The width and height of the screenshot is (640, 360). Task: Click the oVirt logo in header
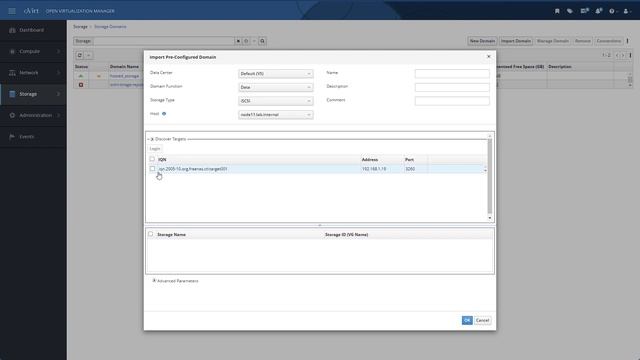(x=31, y=11)
